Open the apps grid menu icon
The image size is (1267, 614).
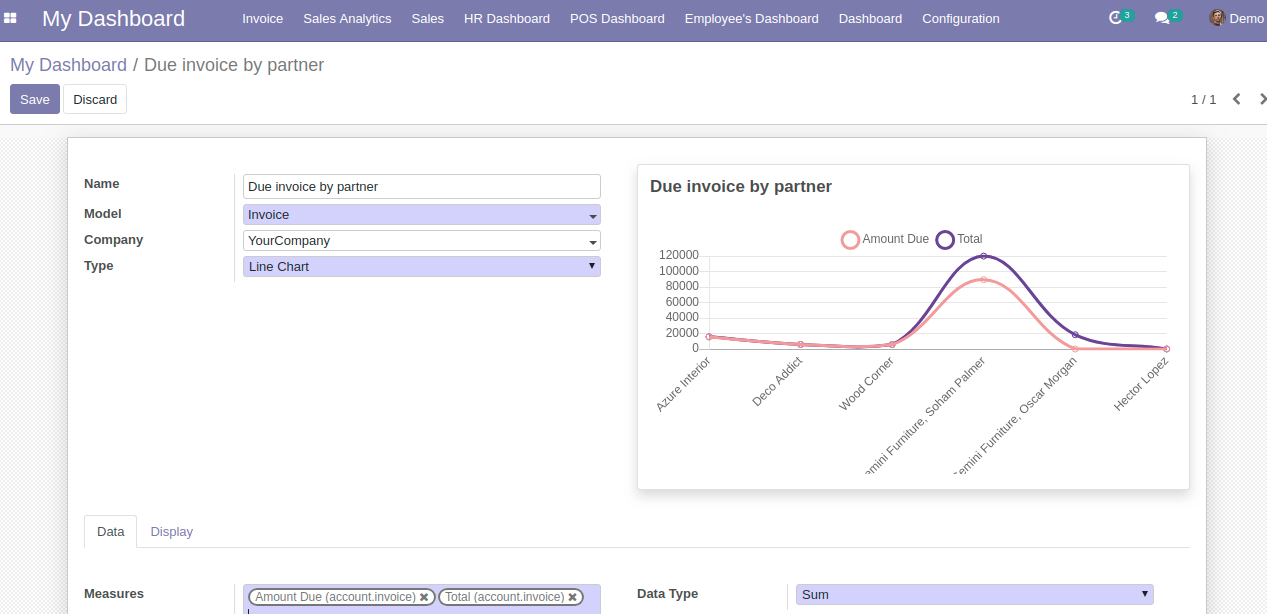[x=11, y=18]
